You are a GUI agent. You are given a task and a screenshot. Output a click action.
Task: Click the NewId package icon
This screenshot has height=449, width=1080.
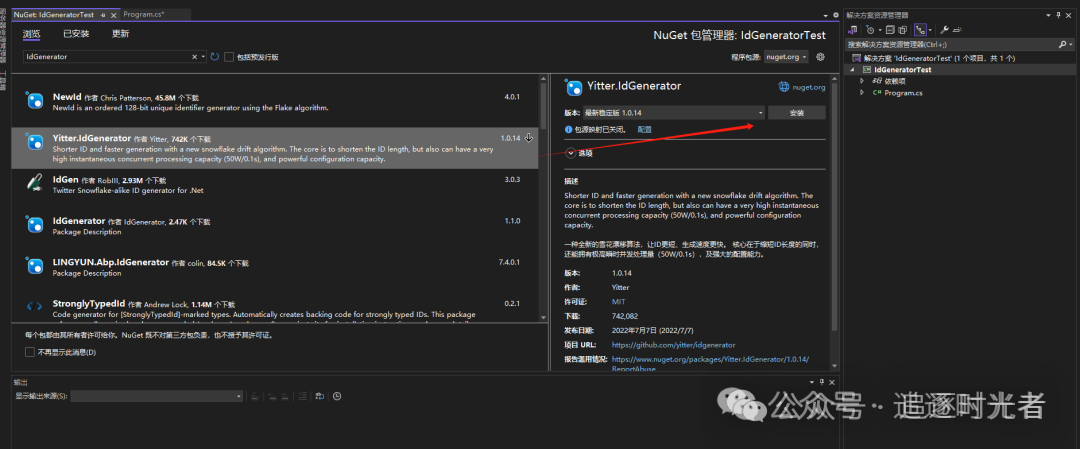click(34, 101)
